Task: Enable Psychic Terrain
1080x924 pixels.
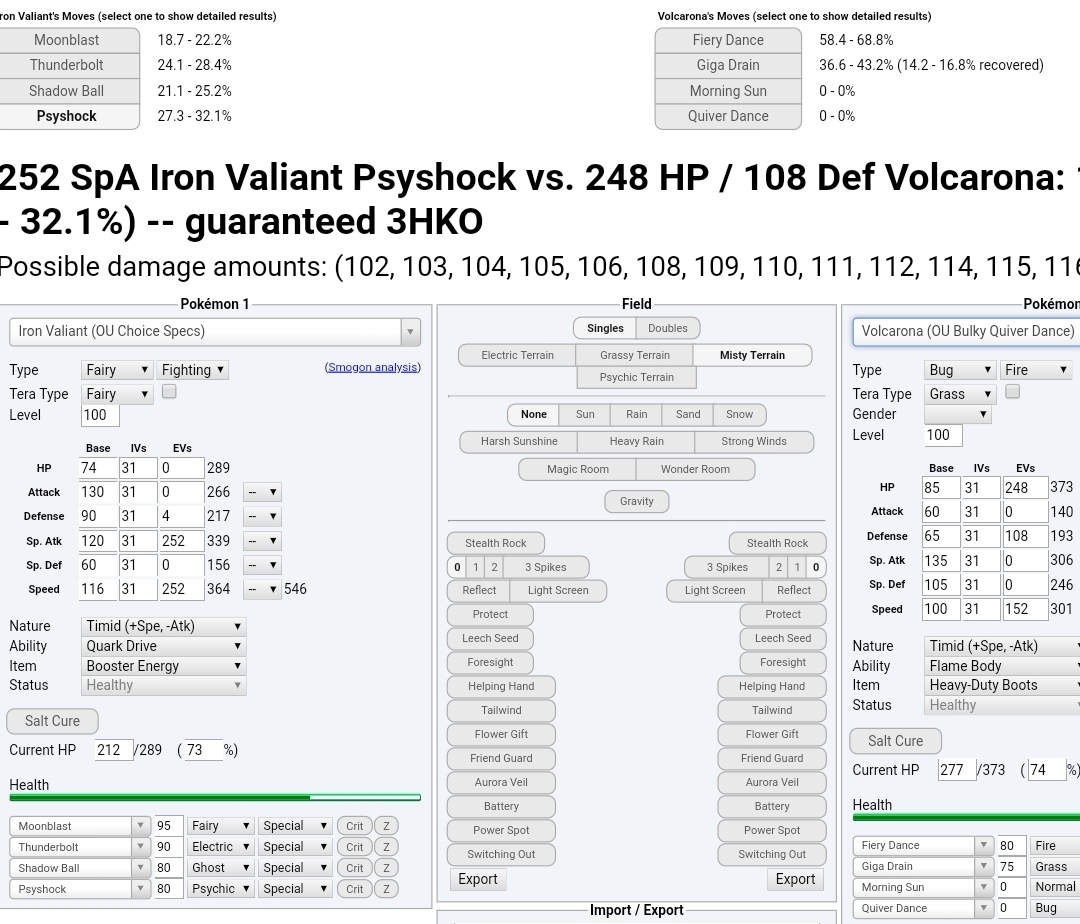Action: (x=636, y=377)
